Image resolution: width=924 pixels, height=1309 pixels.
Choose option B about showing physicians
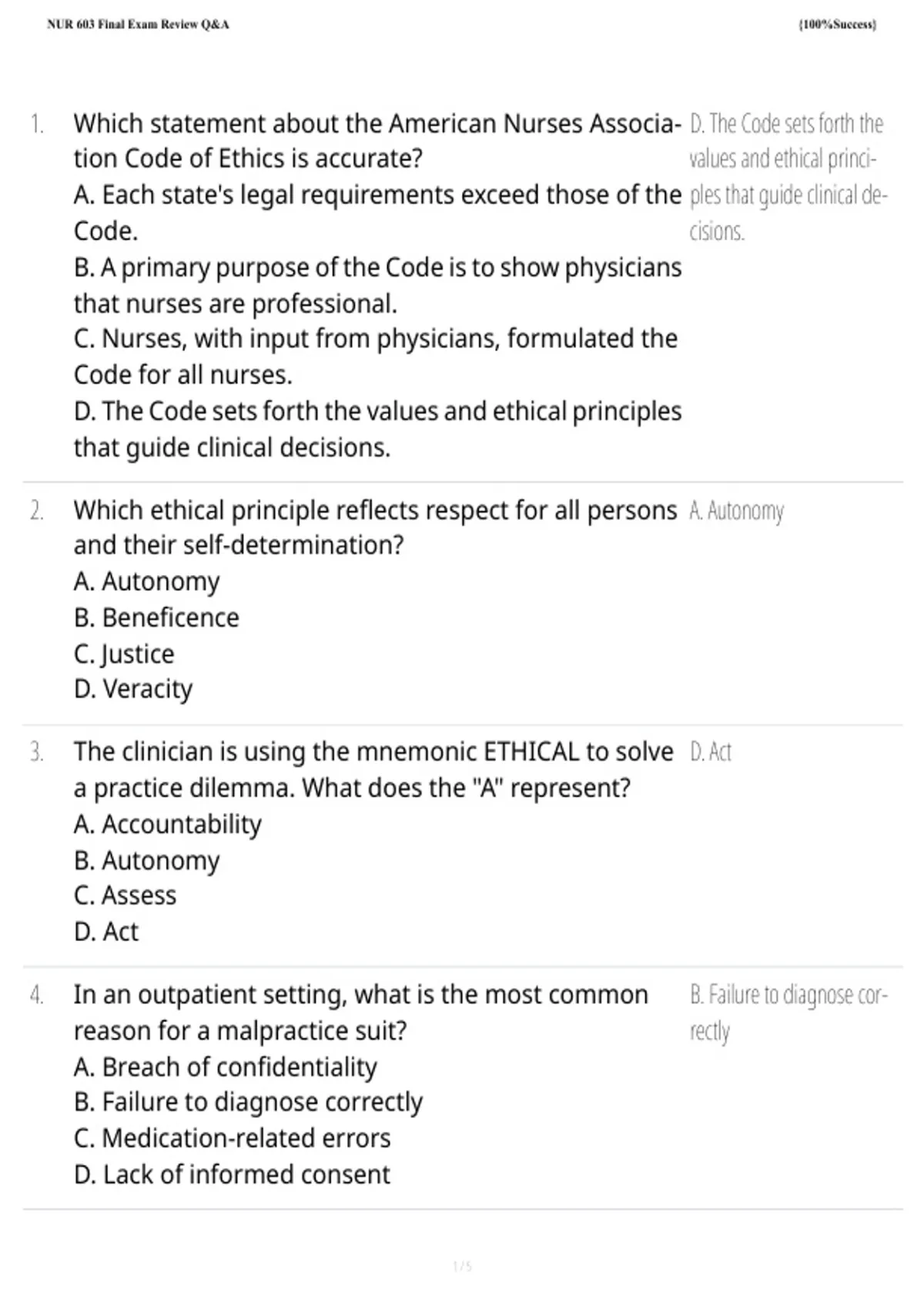click(377, 285)
